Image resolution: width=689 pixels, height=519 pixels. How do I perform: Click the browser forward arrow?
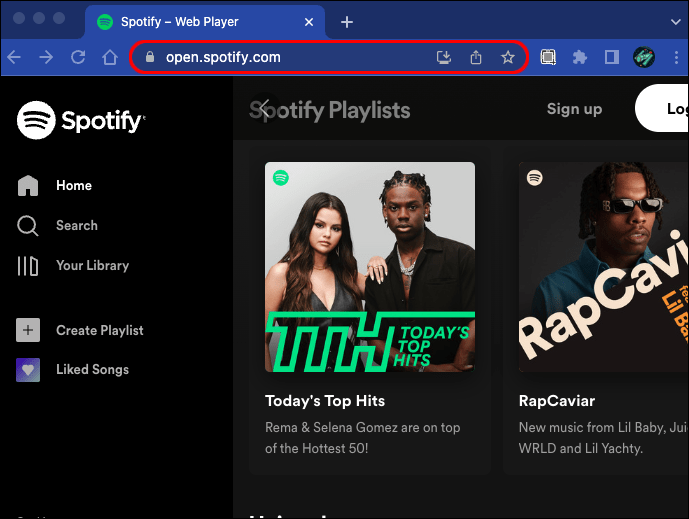[x=46, y=57]
